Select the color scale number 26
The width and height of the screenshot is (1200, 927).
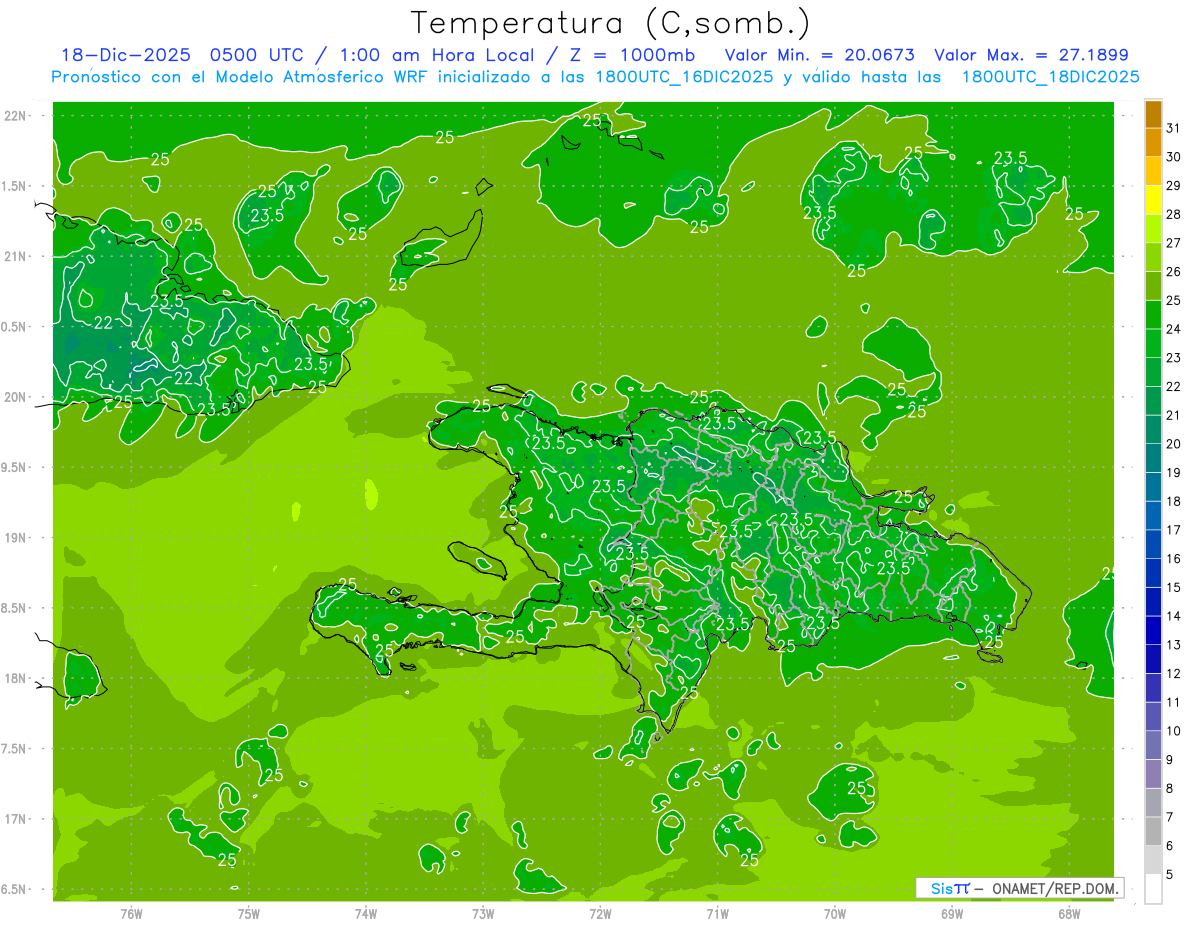1174,272
